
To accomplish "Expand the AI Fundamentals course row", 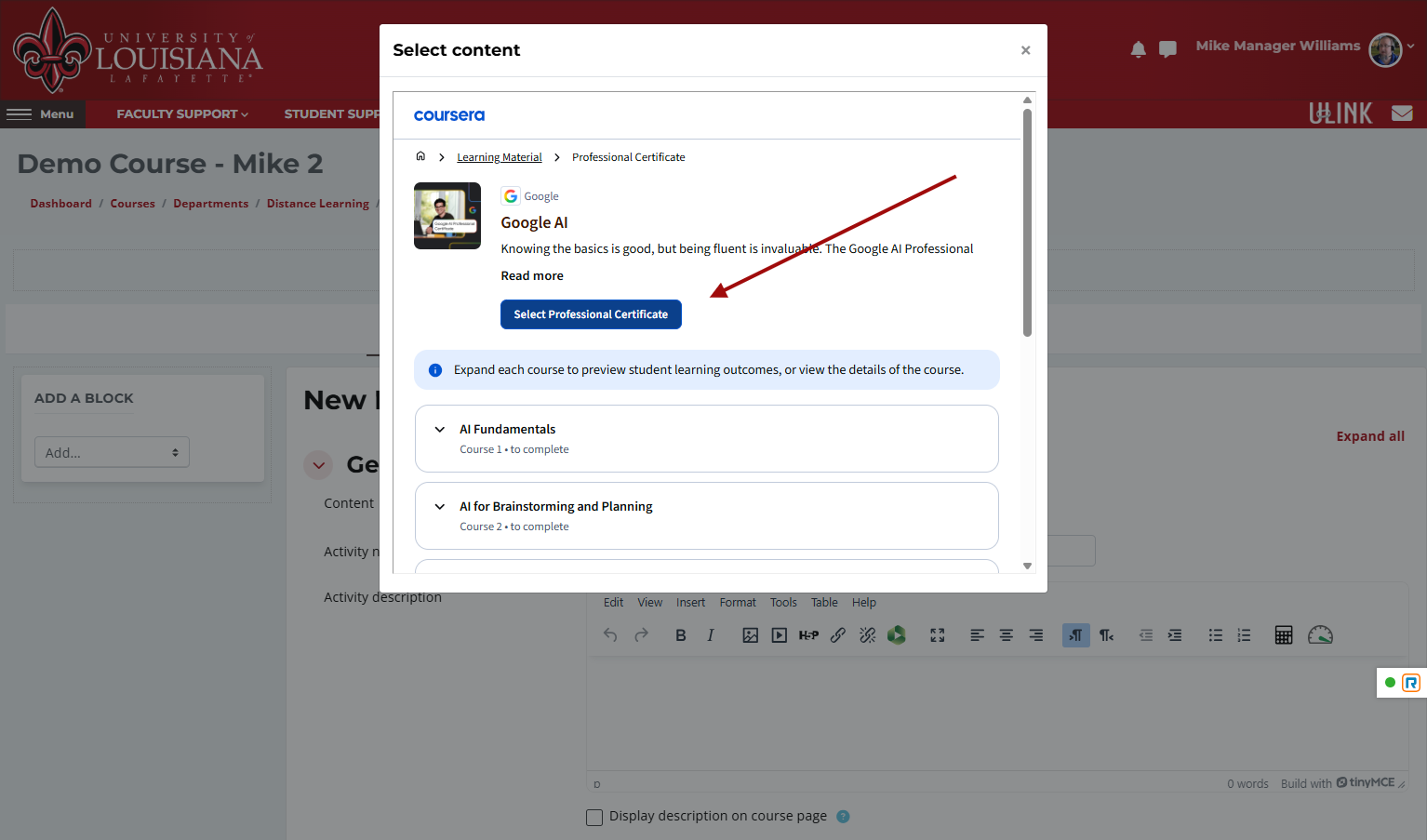I will point(707,438).
